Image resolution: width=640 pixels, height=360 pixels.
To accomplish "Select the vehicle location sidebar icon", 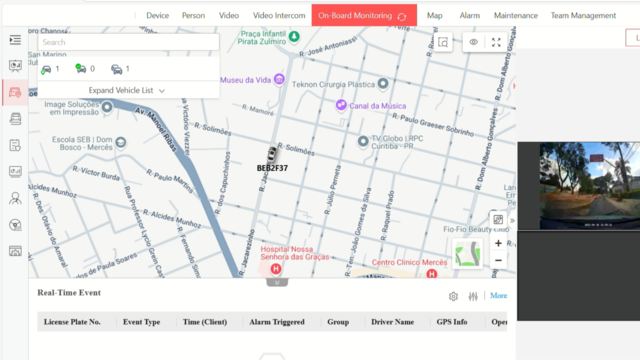I will (15, 93).
